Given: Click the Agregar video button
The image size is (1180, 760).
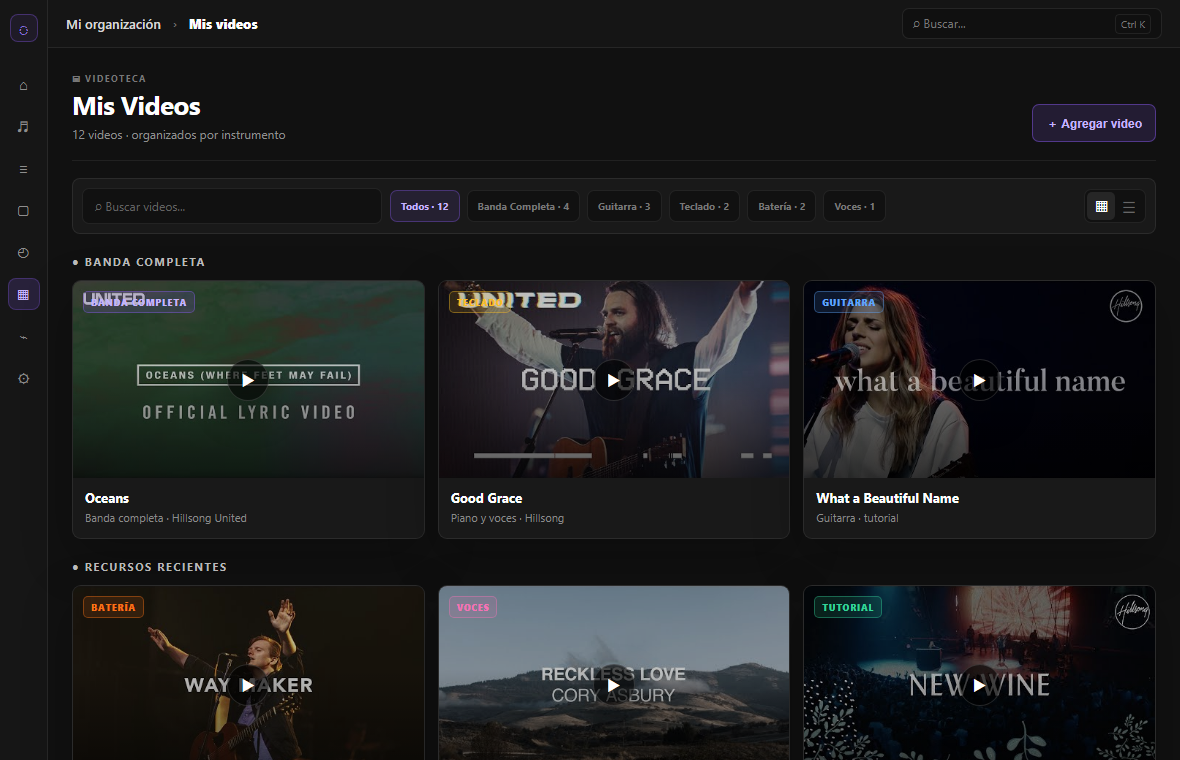Looking at the screenshot, I should (x=1093, y=123).
